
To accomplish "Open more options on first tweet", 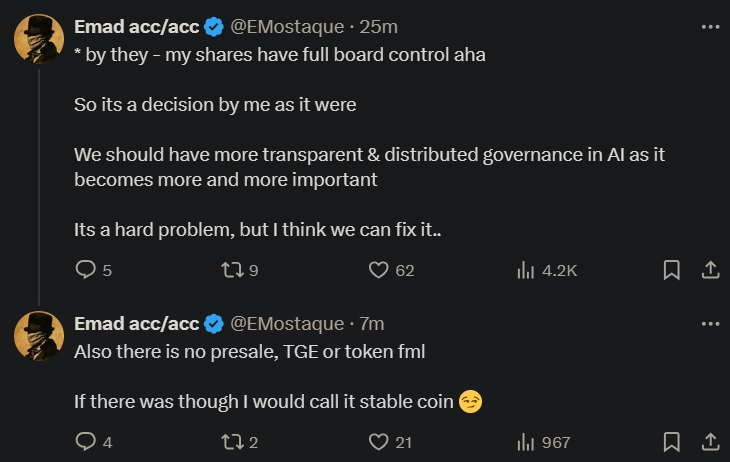I will point(710,26).
